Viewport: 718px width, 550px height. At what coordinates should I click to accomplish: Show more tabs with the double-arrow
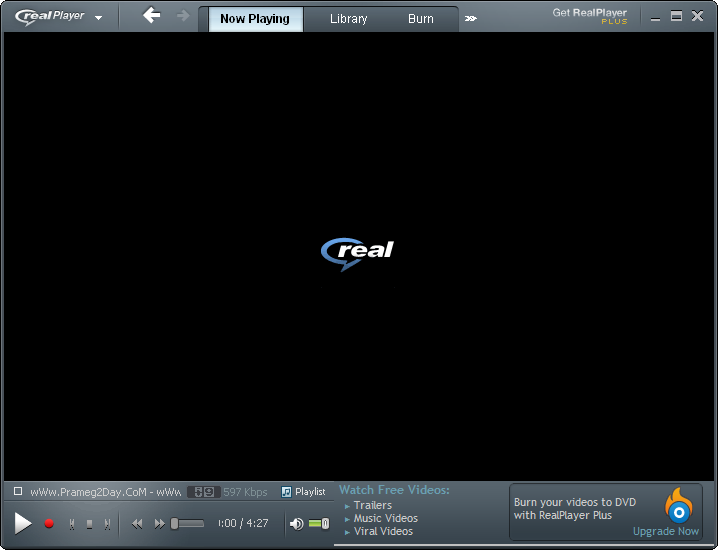471,19
